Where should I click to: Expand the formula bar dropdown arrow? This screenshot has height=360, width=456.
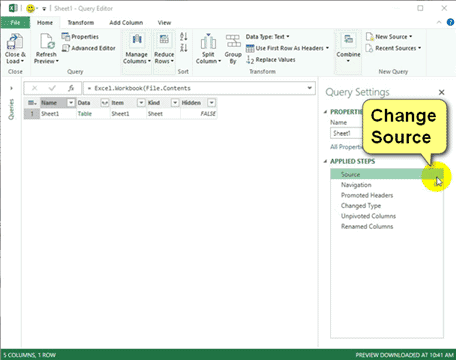(x=309, y=88)
